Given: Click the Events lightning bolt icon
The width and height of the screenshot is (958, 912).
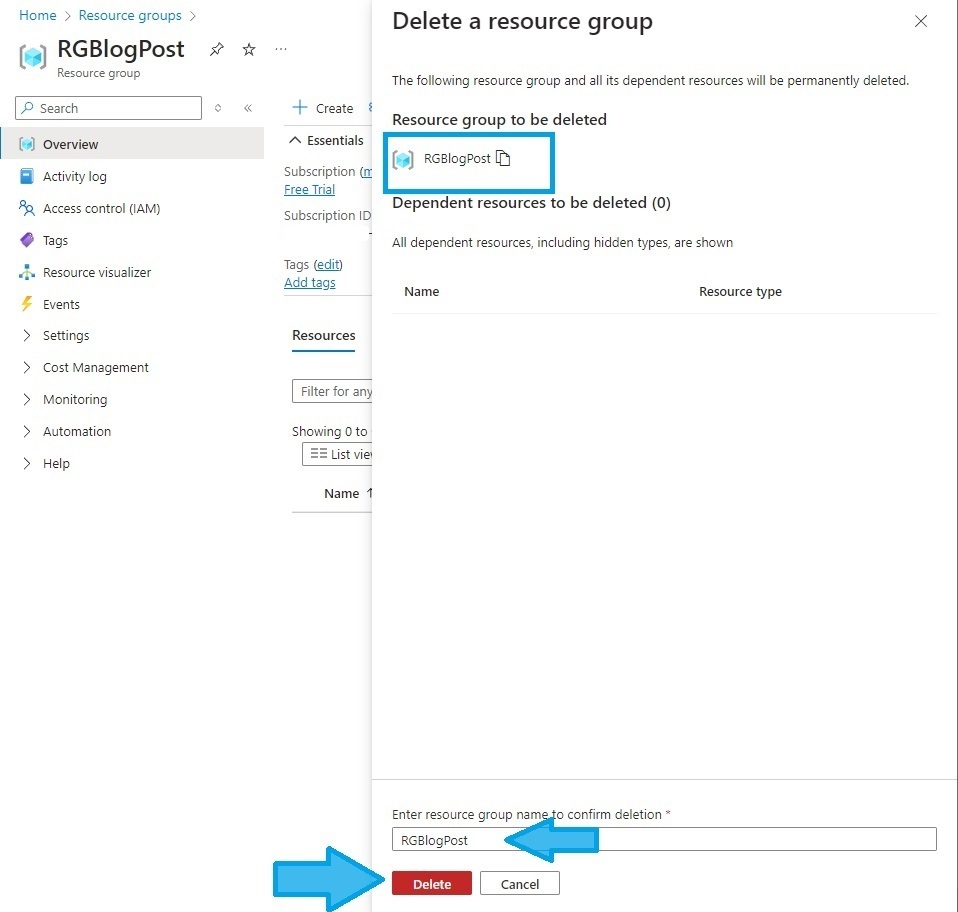Looking at the screenshot, I should (27, 304).
